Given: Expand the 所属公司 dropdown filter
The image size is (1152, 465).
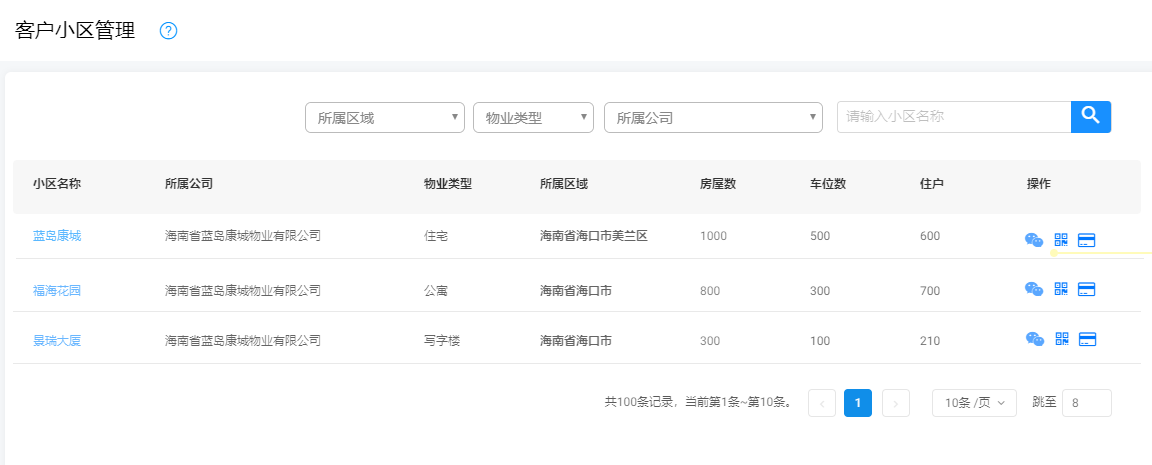Looking at the screenshot, I should pos(712,118).
